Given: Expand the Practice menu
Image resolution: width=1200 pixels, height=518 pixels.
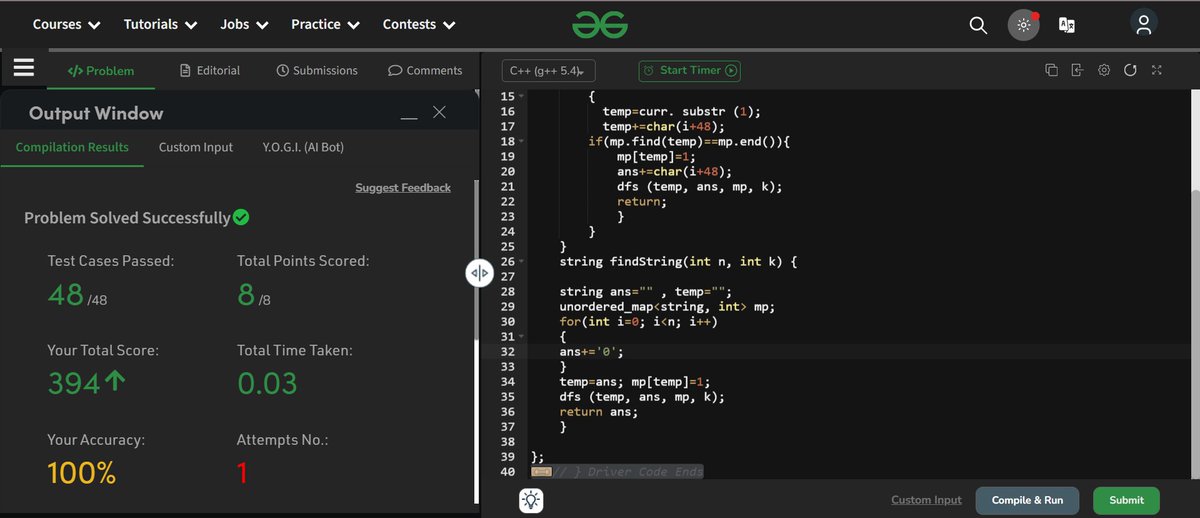Looking at the screenshot, I should point(326,24).
